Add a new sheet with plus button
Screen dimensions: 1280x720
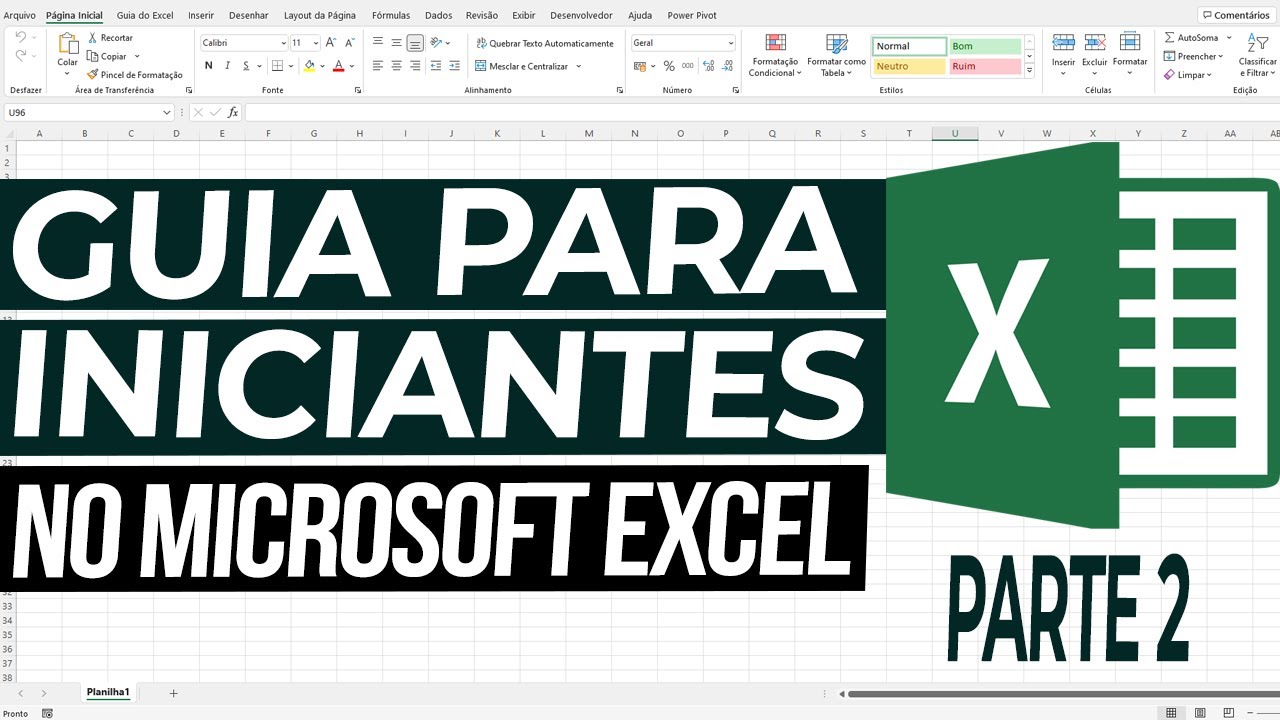[x=173, y=693]
